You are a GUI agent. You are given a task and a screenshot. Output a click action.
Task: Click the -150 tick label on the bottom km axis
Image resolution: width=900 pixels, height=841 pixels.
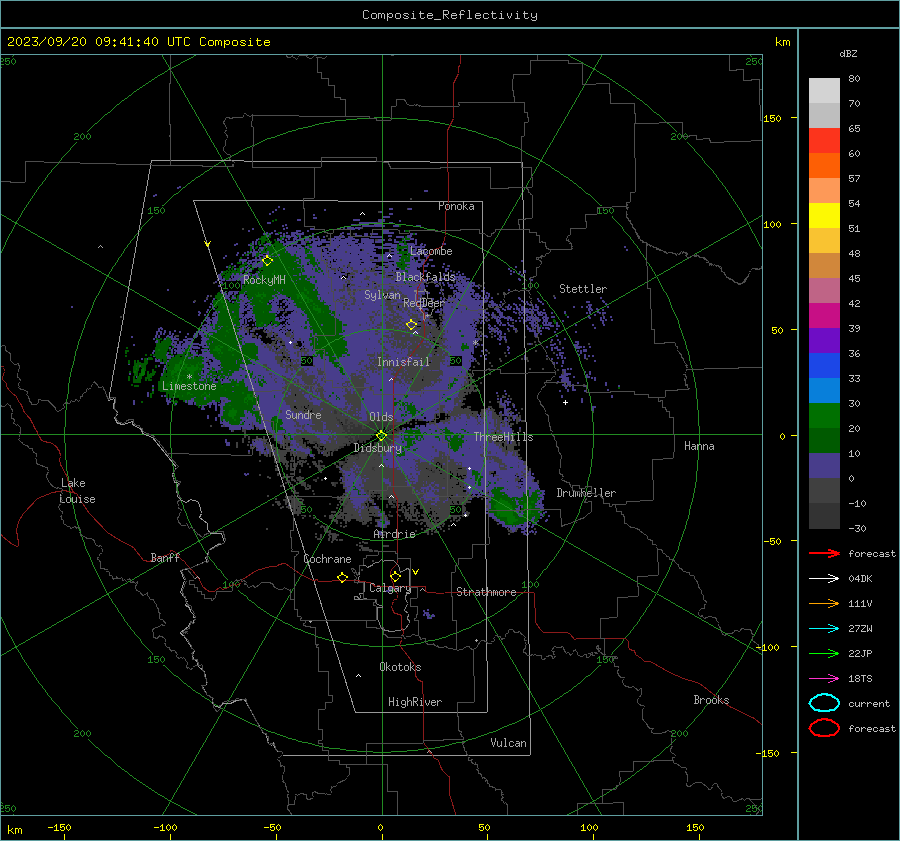[x=59, y=827]
